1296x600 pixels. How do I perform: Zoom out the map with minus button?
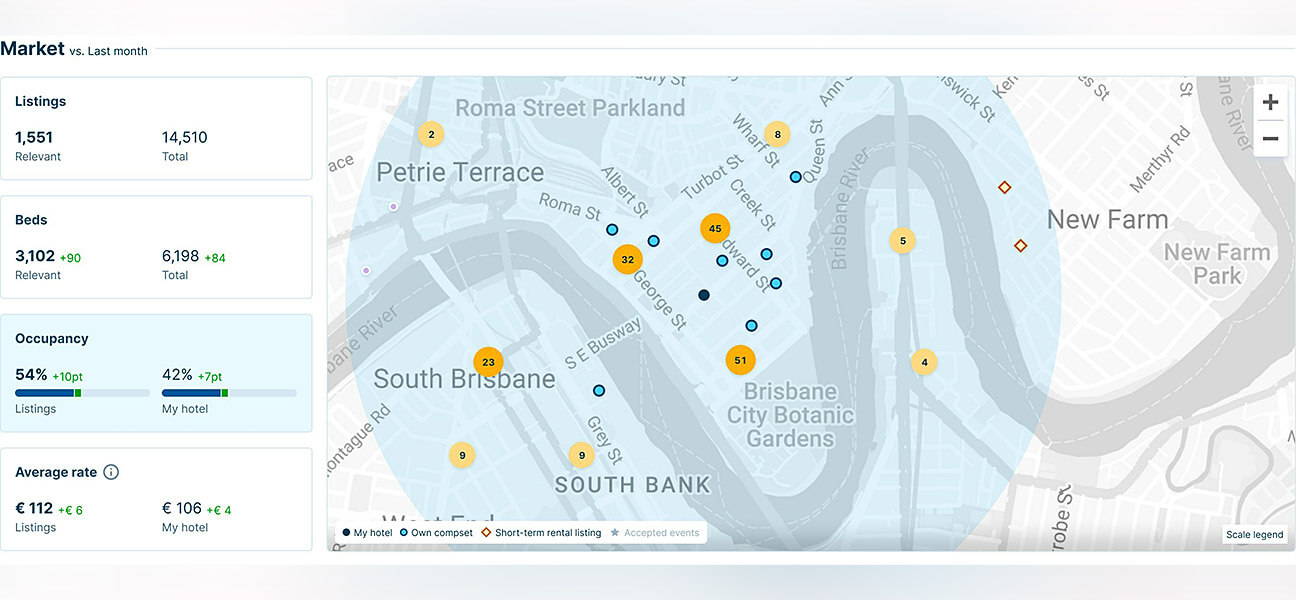coord(1270,139)
